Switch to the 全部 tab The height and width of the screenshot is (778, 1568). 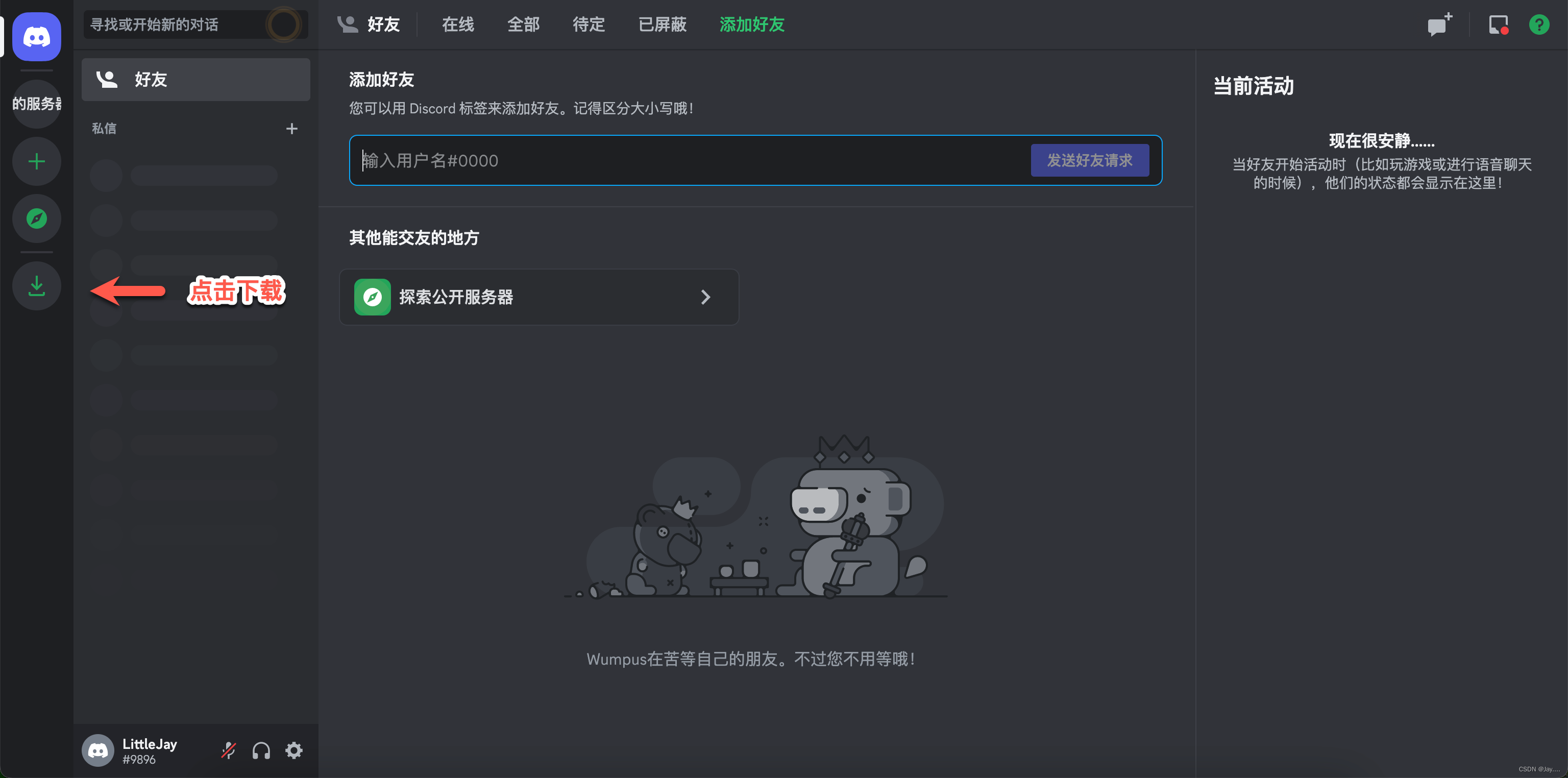click(x=524, y=25)
